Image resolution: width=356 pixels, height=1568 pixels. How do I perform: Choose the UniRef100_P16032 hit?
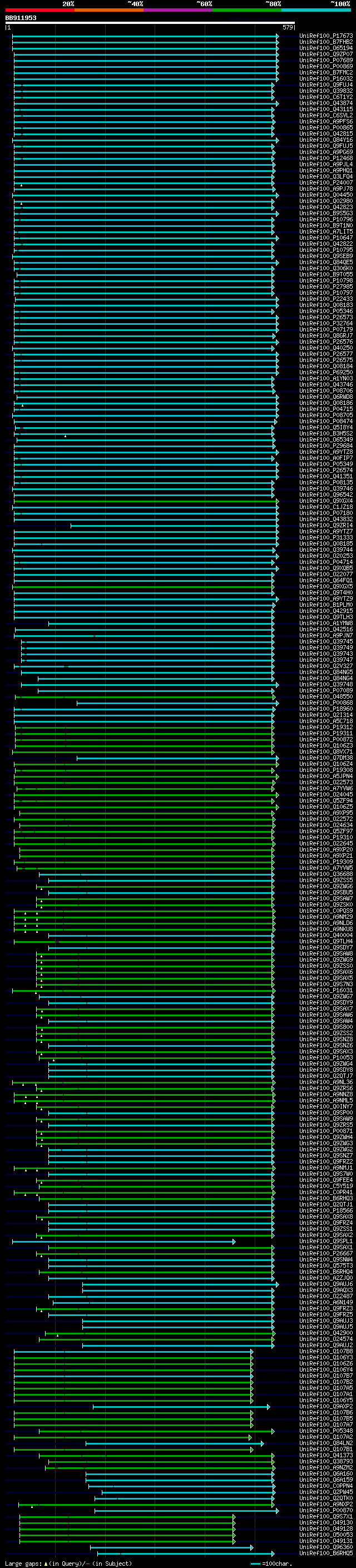click(x=325, y=78)
